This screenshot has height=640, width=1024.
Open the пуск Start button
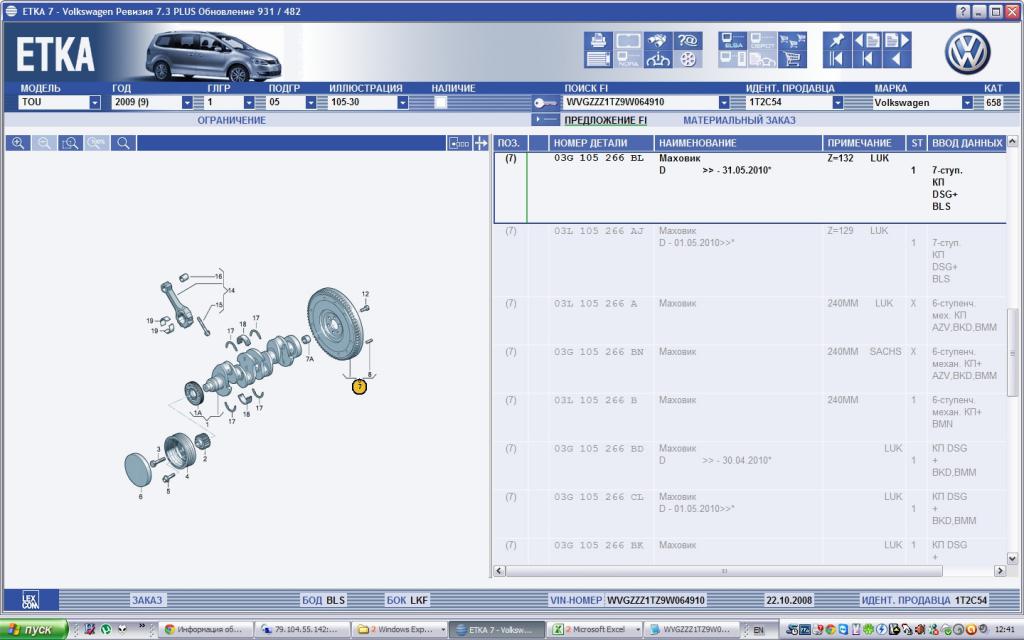click(34, 630)
